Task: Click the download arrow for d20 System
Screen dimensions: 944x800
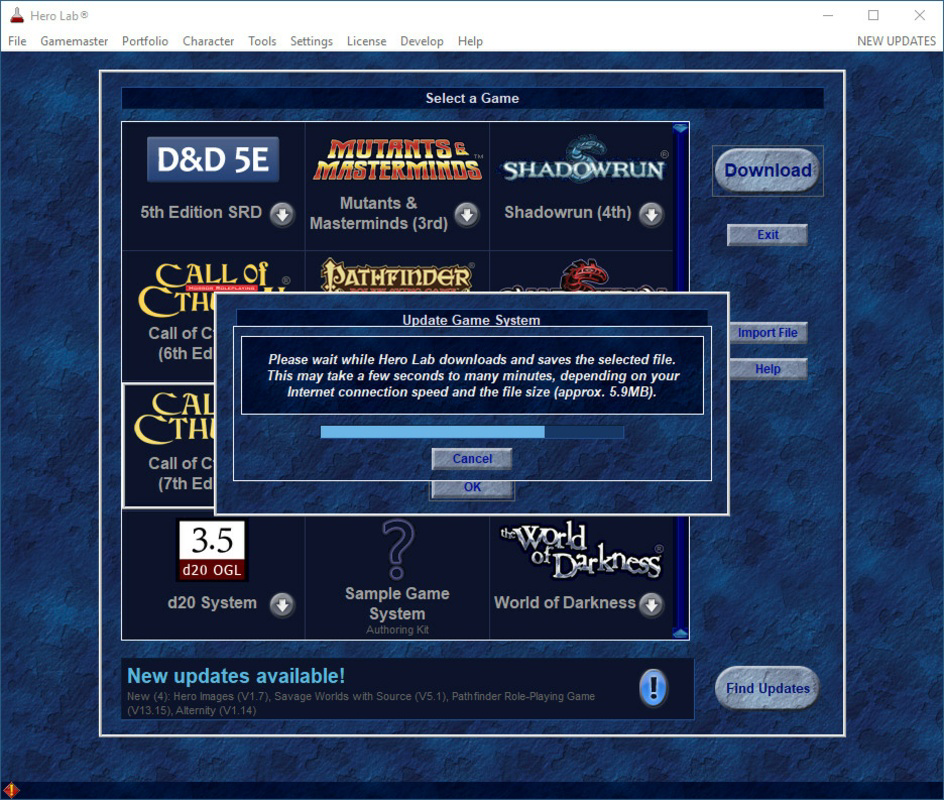Action: click(x=282, y=604)
